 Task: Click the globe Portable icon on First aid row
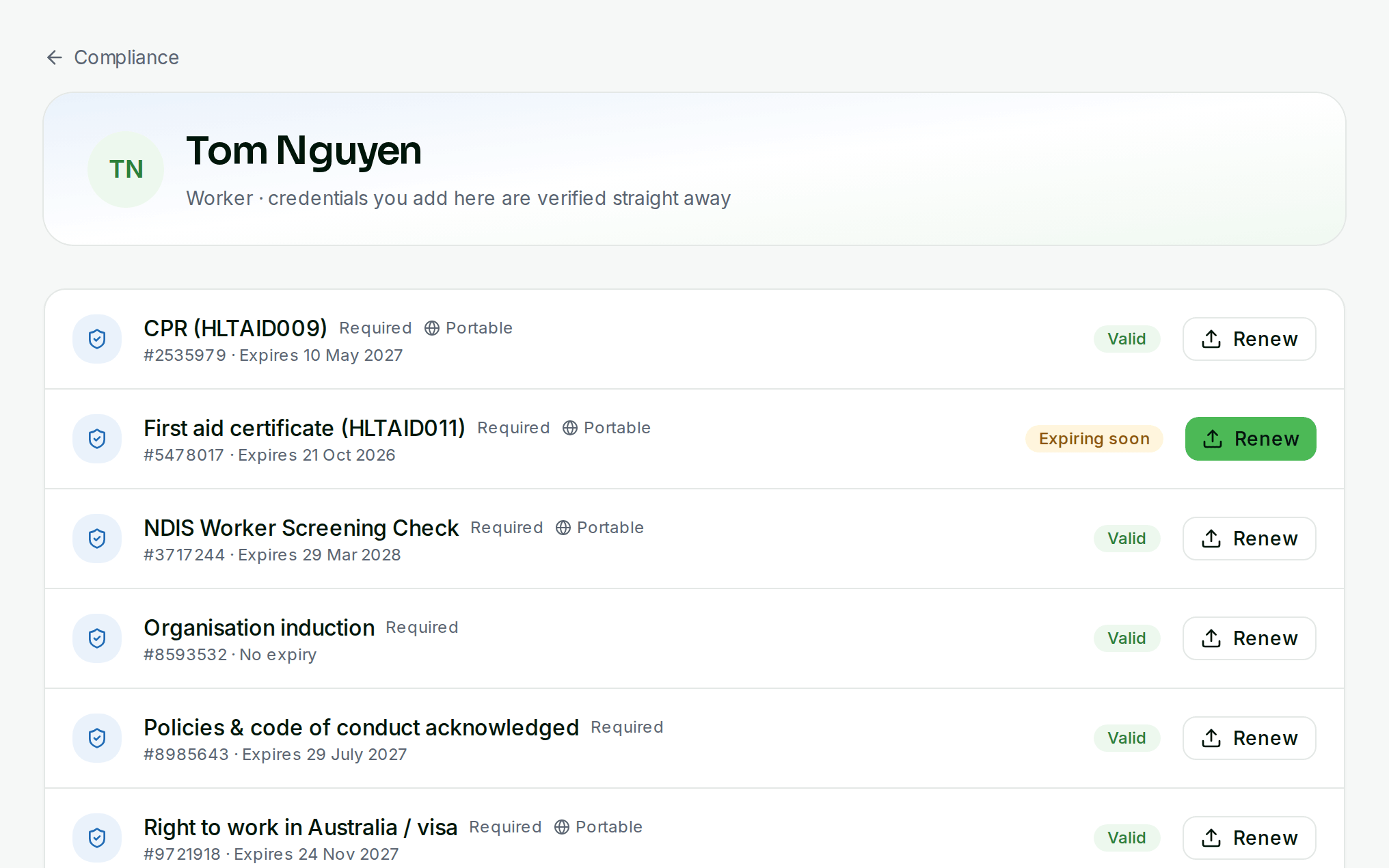coord(570,428)
